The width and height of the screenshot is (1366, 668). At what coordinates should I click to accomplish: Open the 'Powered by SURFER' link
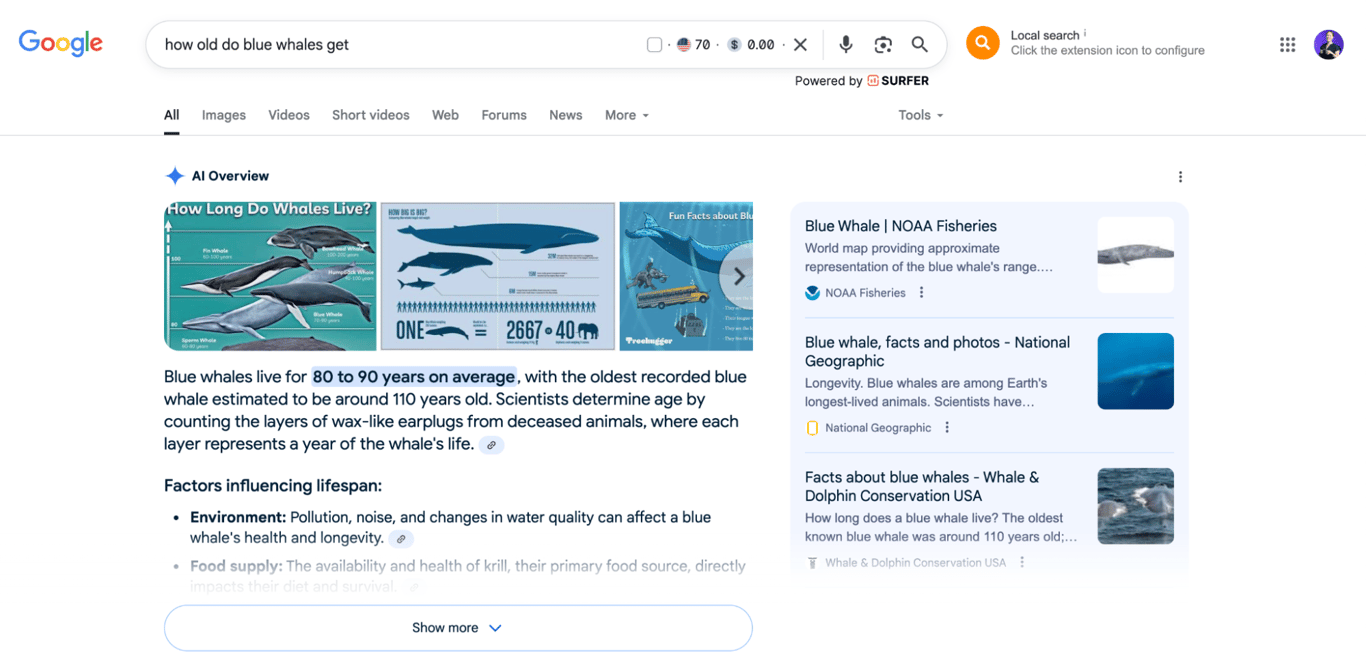pos(862,80)
